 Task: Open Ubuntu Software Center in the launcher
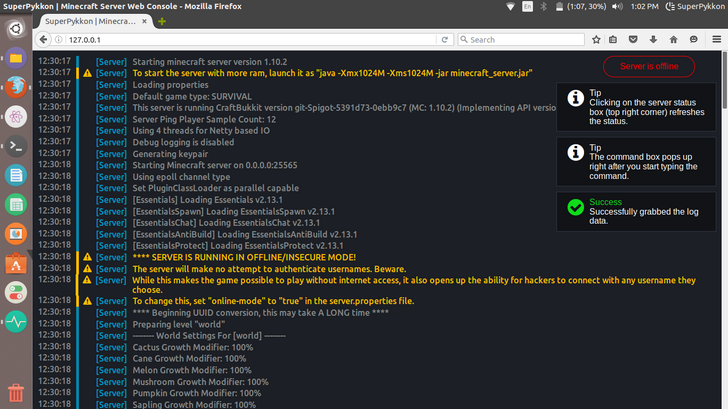(15, 263)
